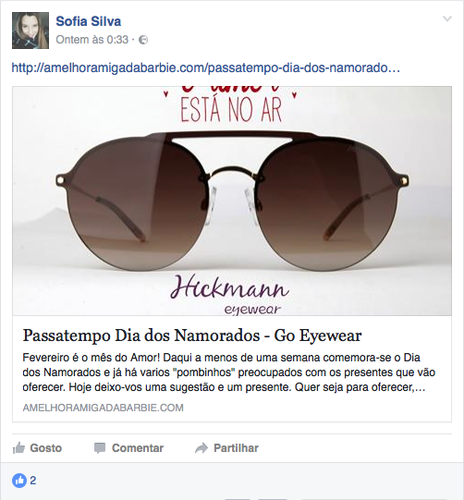Image resolution: width=464 pixels, height=500 pixels.
Task: Click the public audience globe icon
Action: 143,40
